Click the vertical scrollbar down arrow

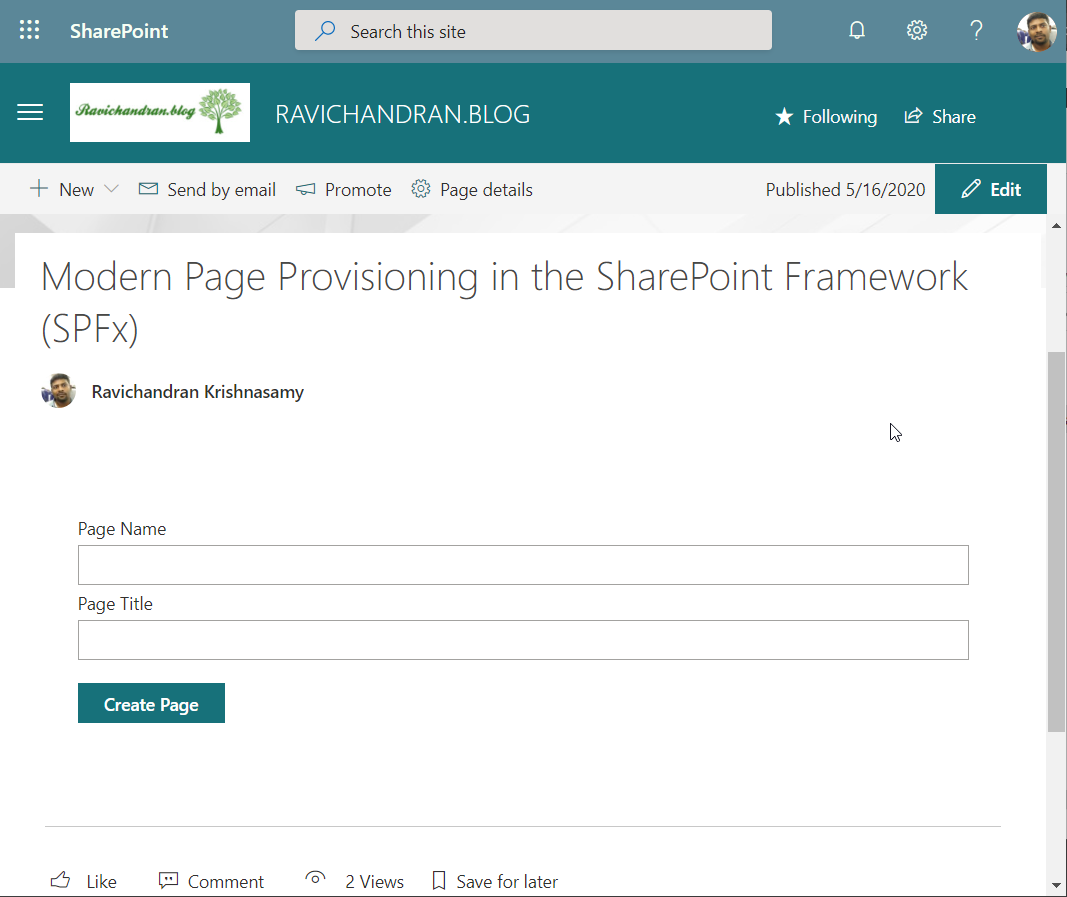(x=1057, y=885)
